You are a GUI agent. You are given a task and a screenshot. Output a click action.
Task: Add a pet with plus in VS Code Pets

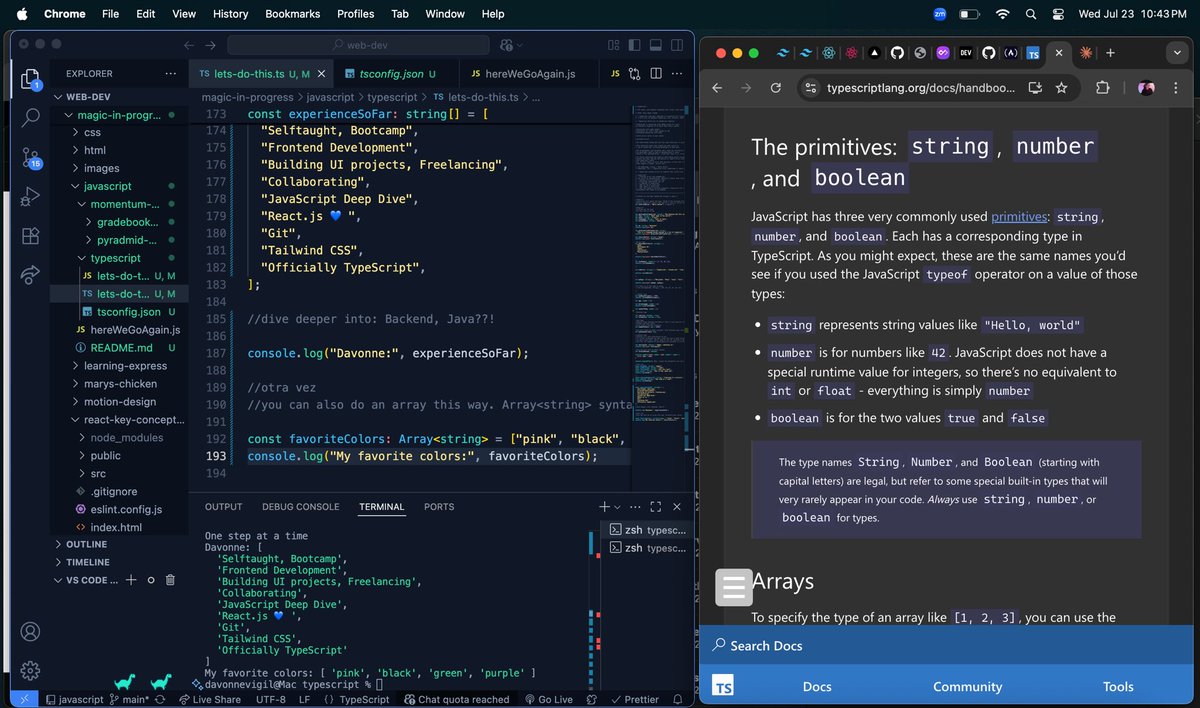click(x=131, y=580)
